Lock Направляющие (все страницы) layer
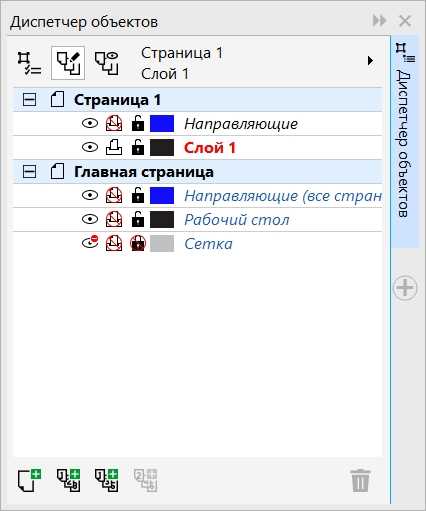The width and height of the screenshot is (426, 511). coord(138,195)
